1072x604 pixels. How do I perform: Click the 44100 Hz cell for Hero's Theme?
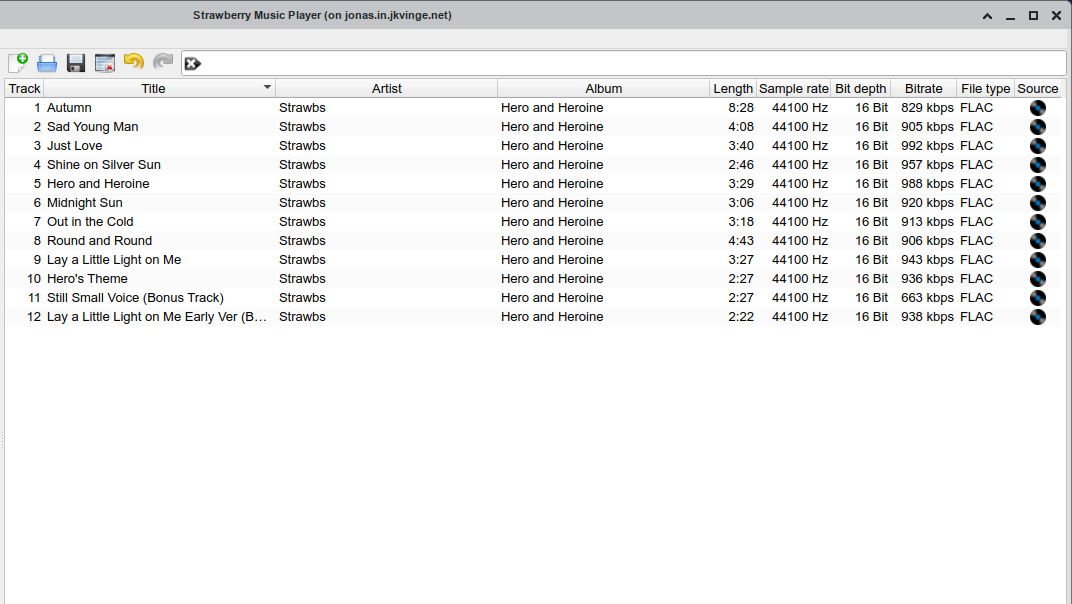pyautogui.click(x=800, y=278)
